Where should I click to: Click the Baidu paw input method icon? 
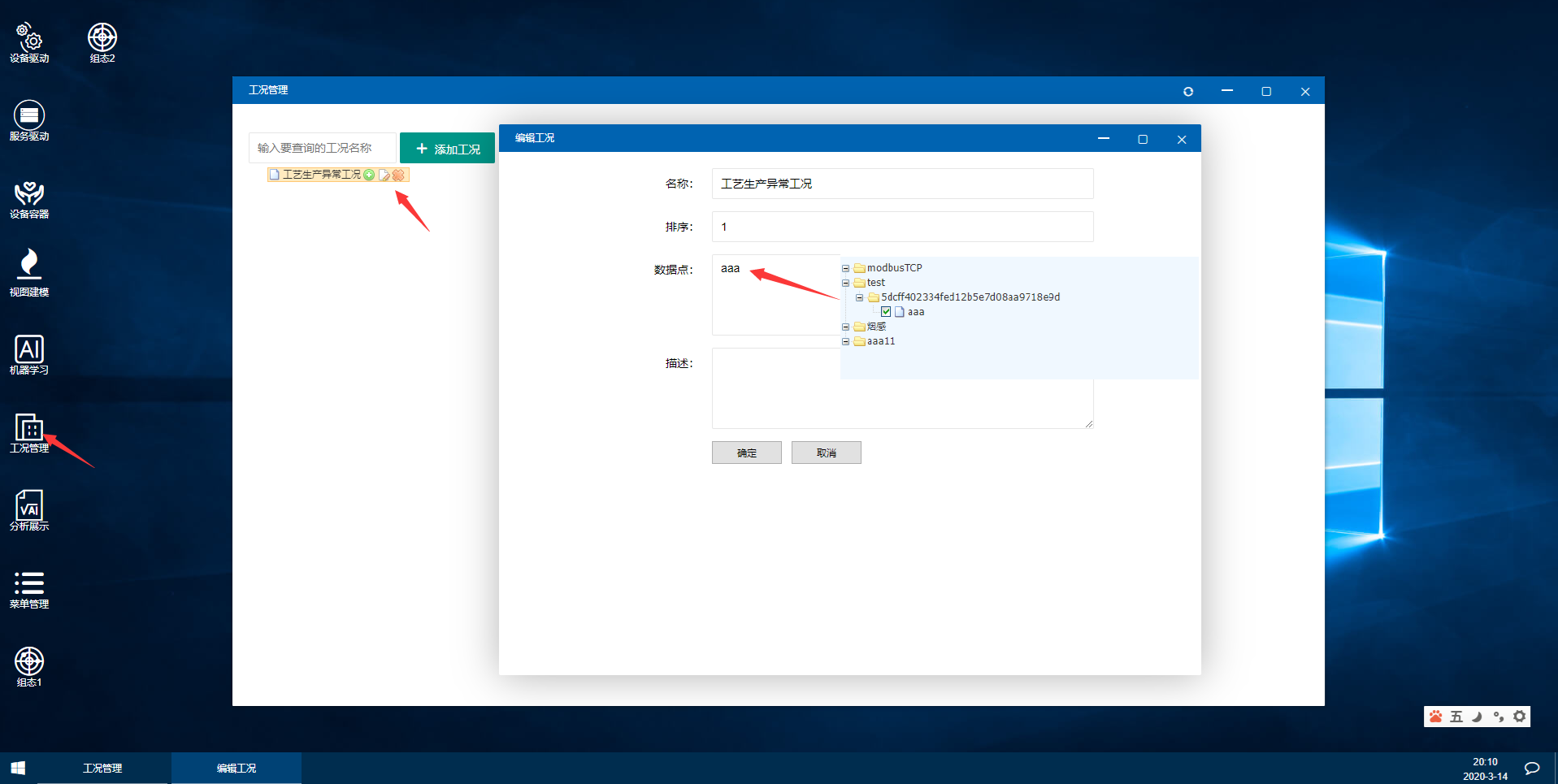(1436, 717)
